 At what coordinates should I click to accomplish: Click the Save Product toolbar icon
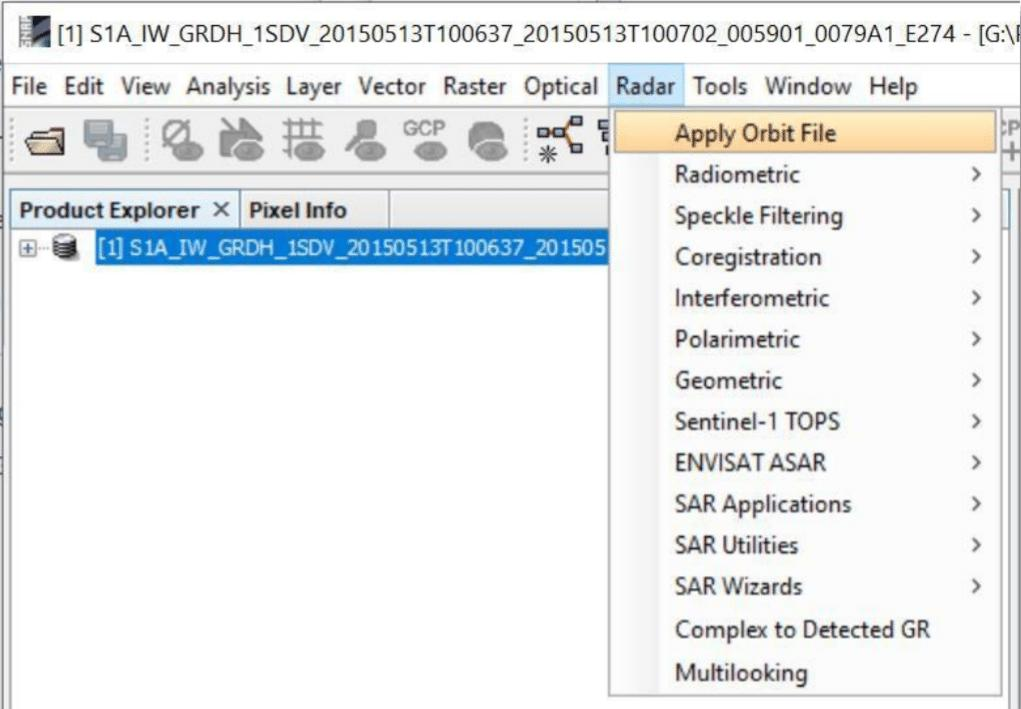[105, 139]
